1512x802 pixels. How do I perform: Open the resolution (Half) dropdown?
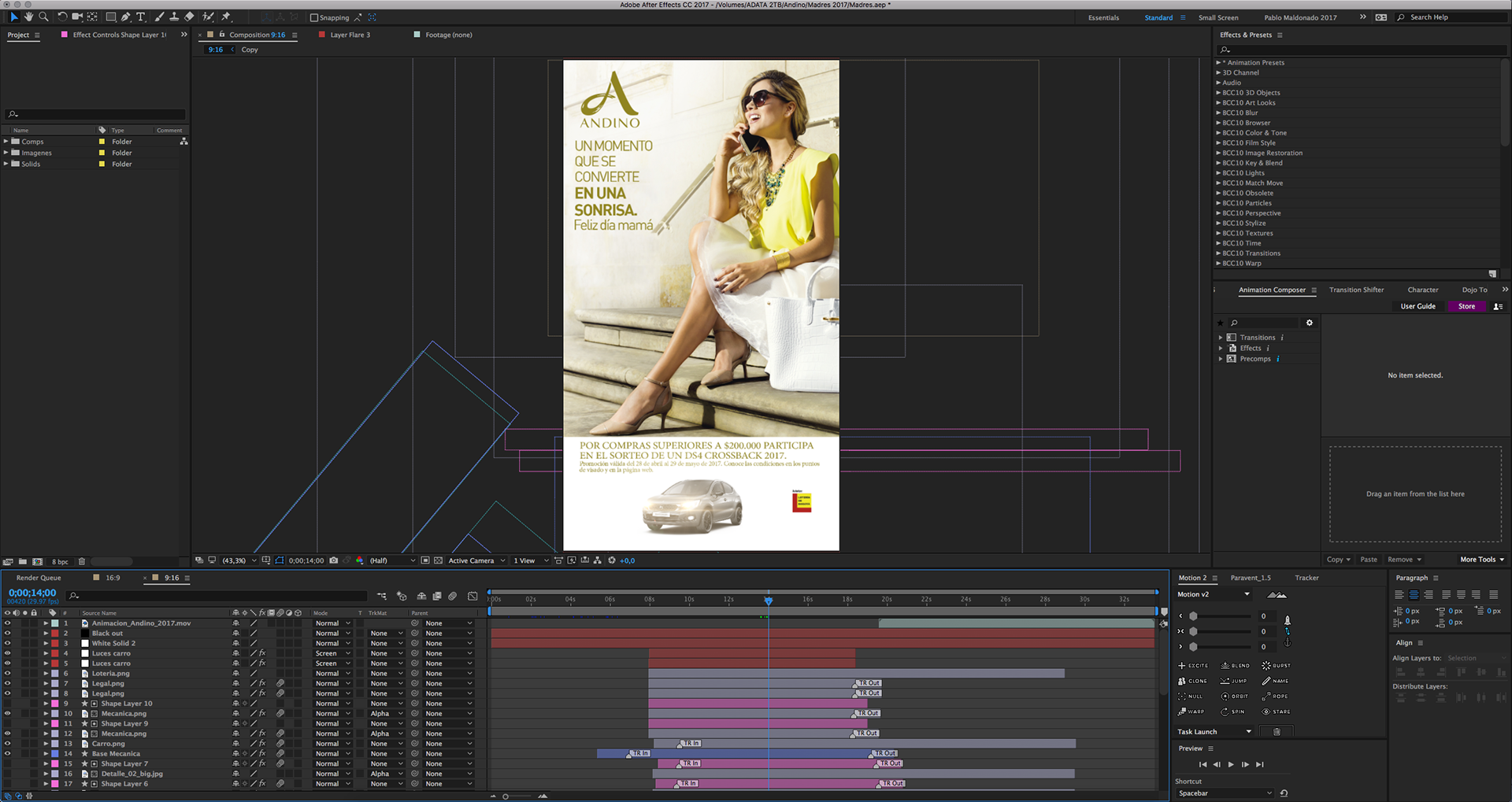[392, 560]
